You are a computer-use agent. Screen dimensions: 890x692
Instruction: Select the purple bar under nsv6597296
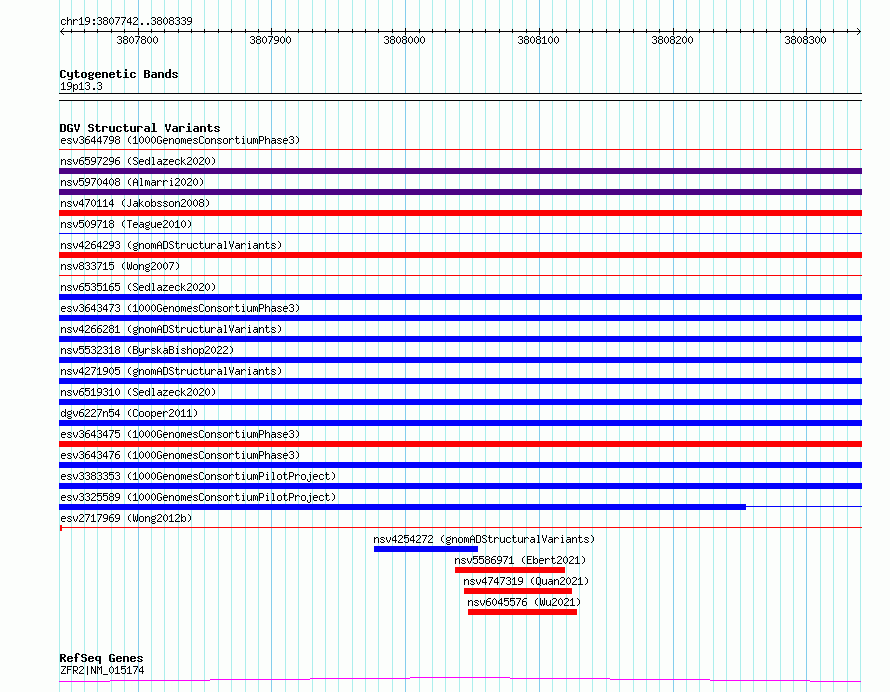(460, 171)
